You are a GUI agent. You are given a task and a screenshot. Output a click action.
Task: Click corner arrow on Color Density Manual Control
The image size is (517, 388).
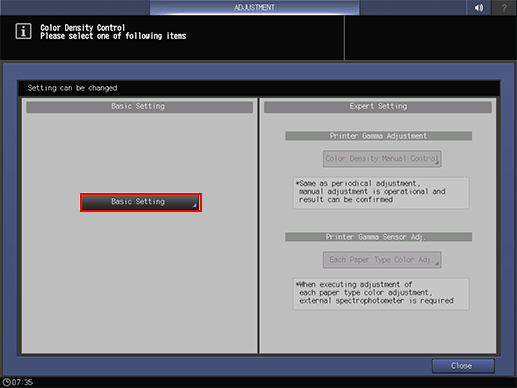coord(437,163)
